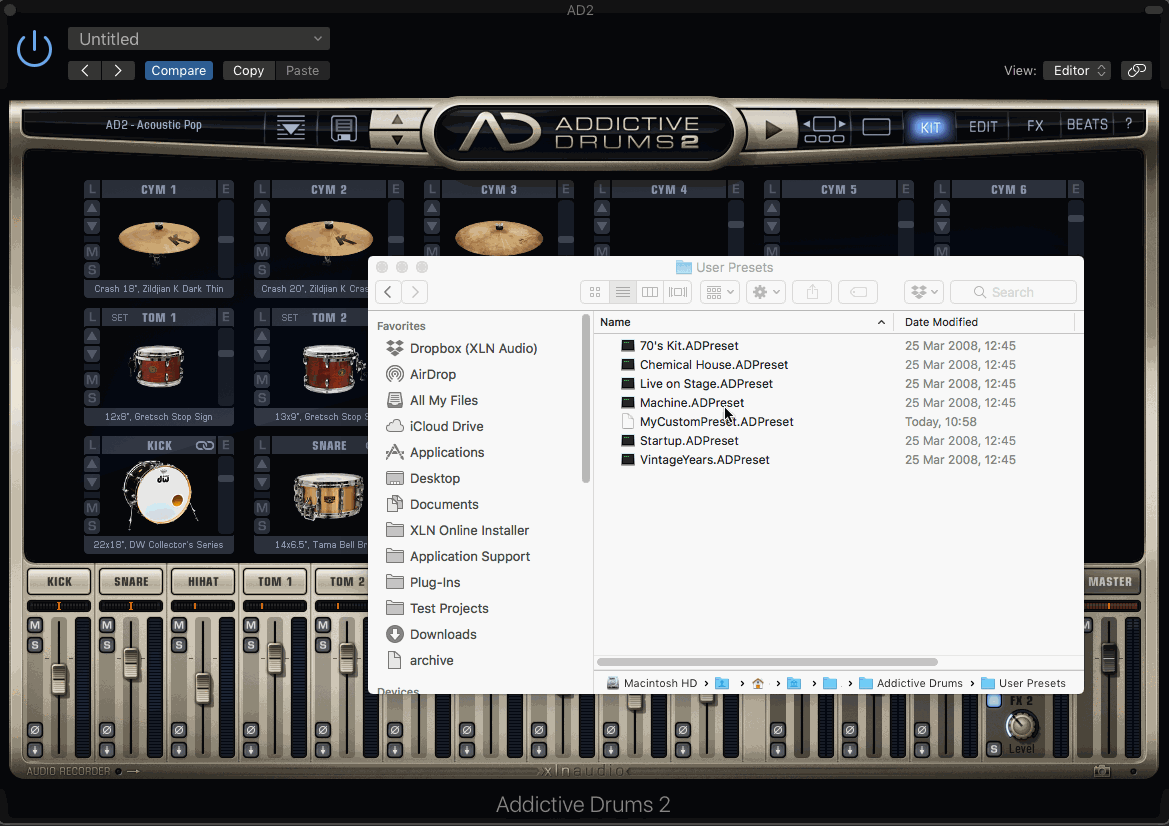Click the MASTER channel fader
This screenshot has height=826, width=1169.
pos(1109,660)
